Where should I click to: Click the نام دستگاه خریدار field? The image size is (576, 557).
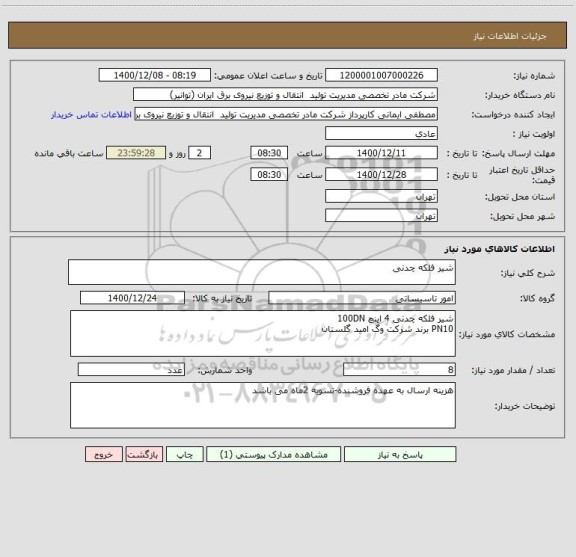click(285, 94)
